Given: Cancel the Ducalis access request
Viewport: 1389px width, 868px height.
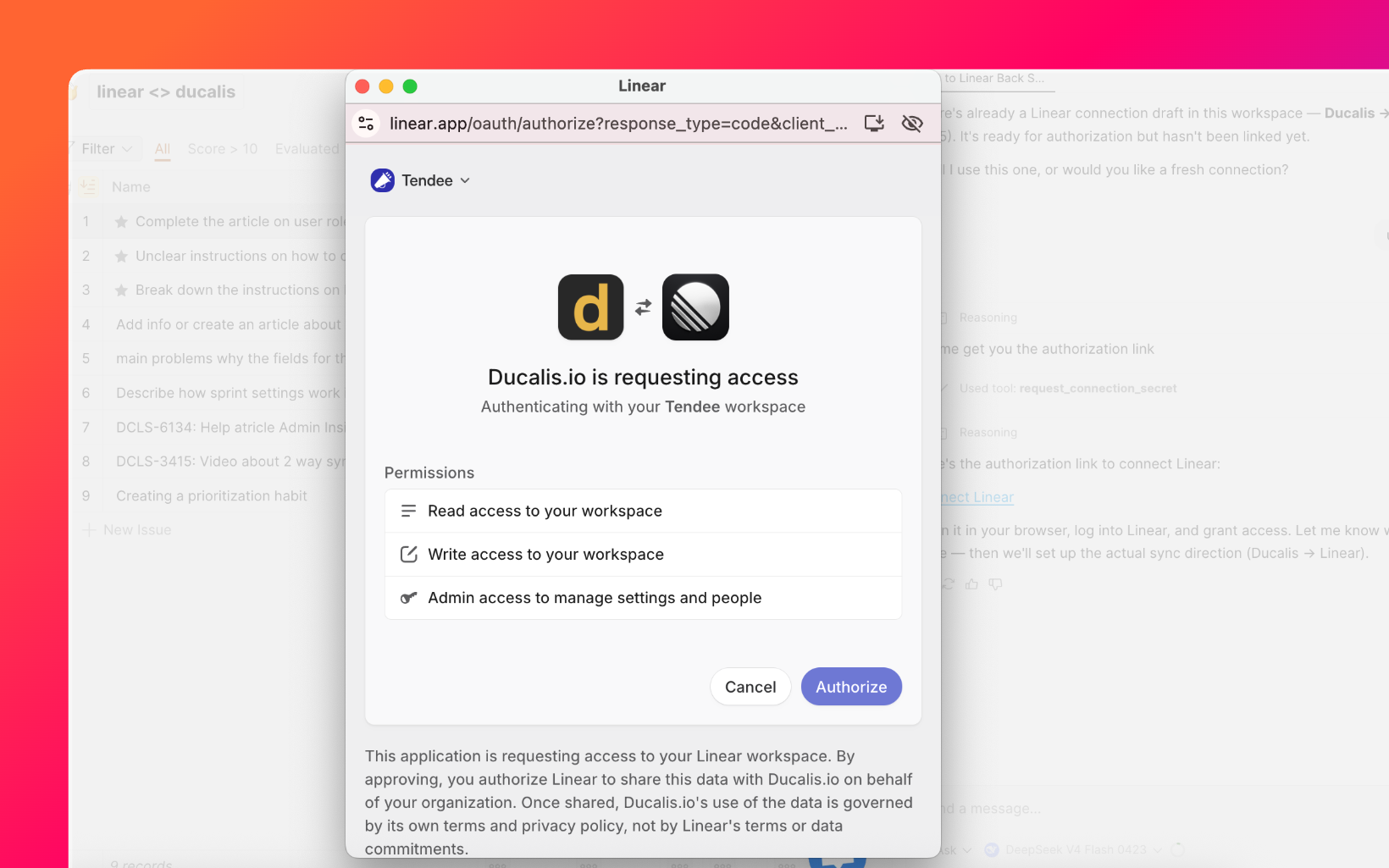Looking at the screenshot, I should point(750,687).
